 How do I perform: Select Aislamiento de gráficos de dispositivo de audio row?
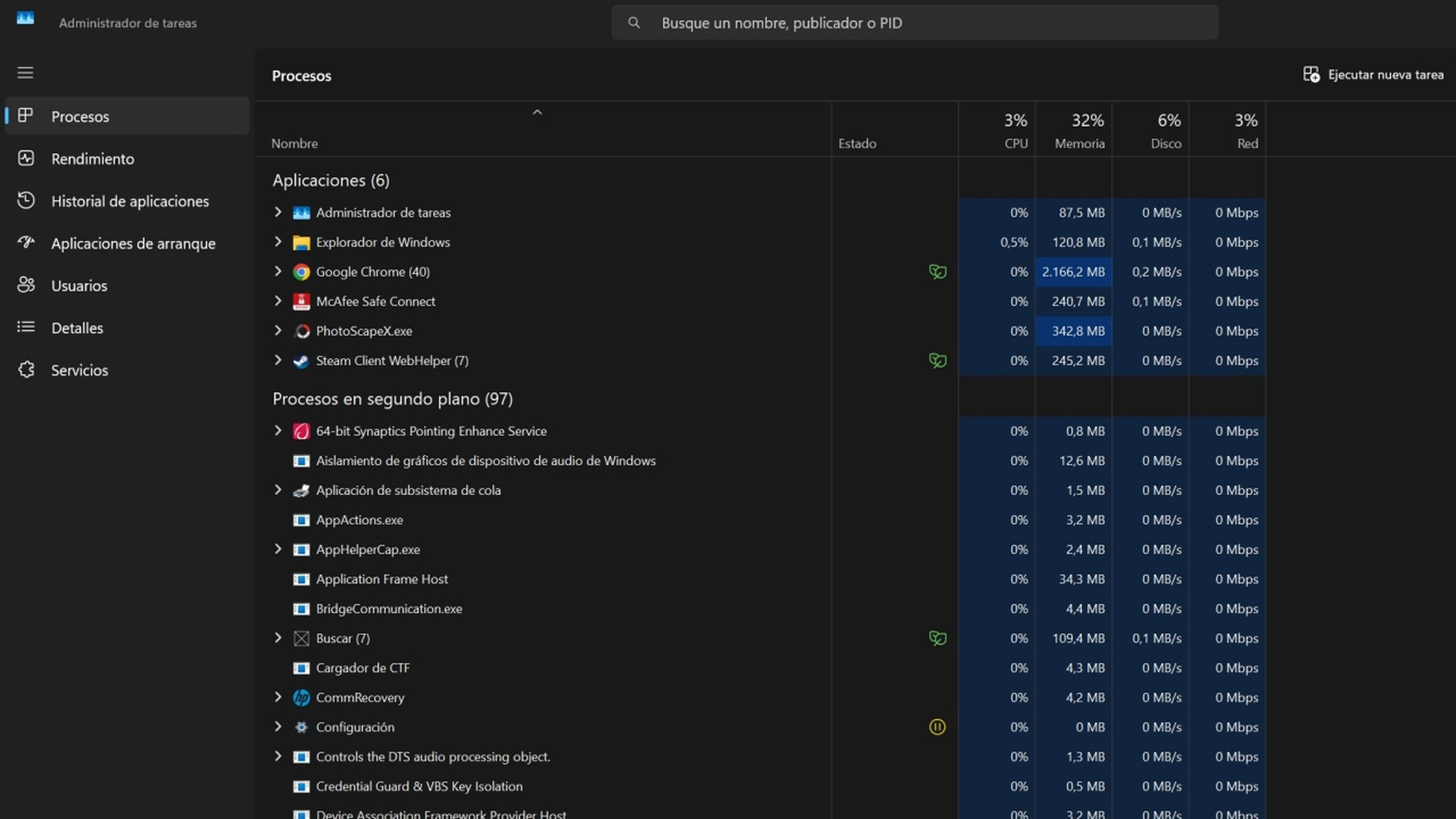pos(760,461)
